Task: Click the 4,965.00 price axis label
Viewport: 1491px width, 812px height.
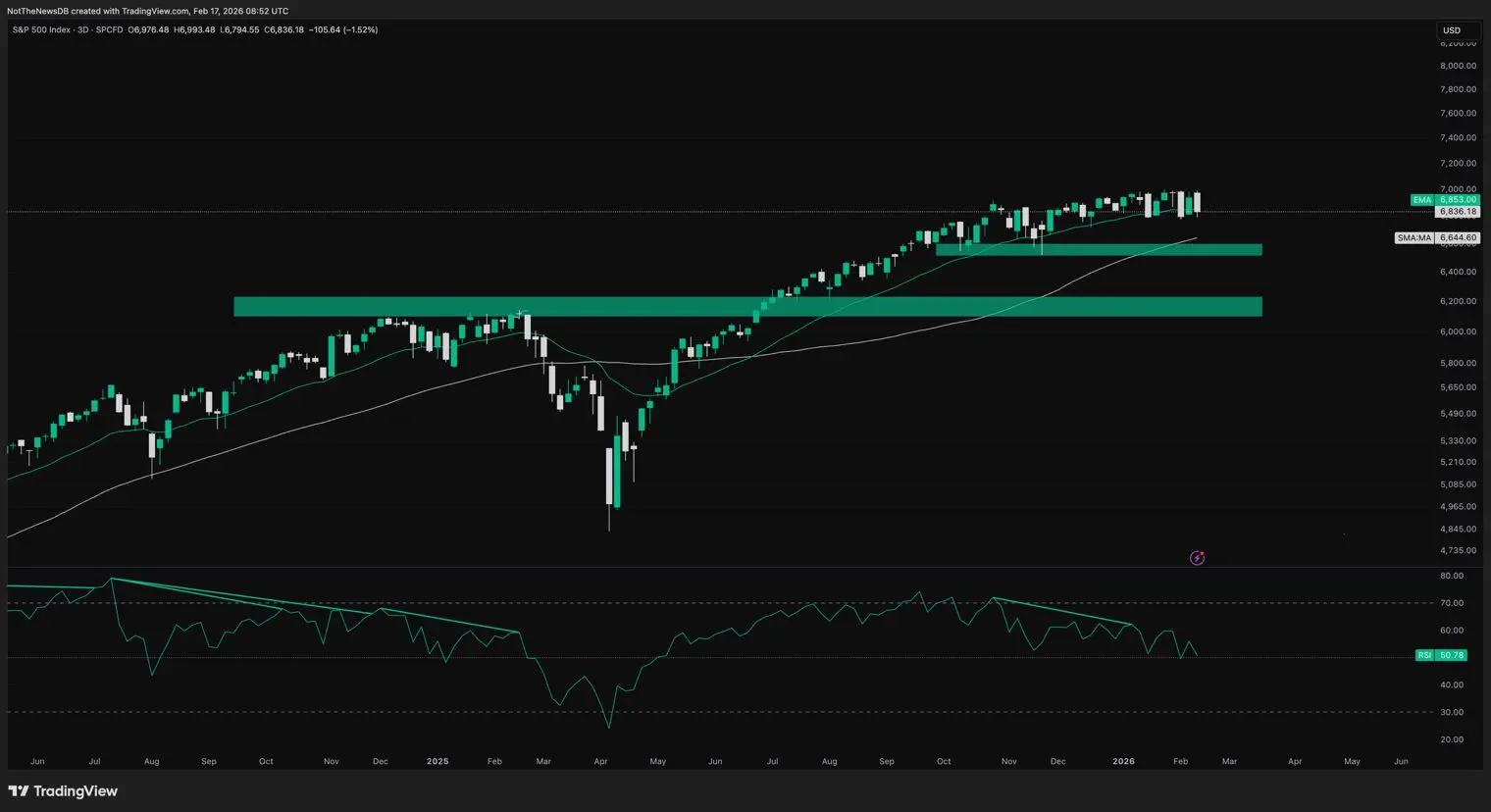Action: (x=1458, y=507)
